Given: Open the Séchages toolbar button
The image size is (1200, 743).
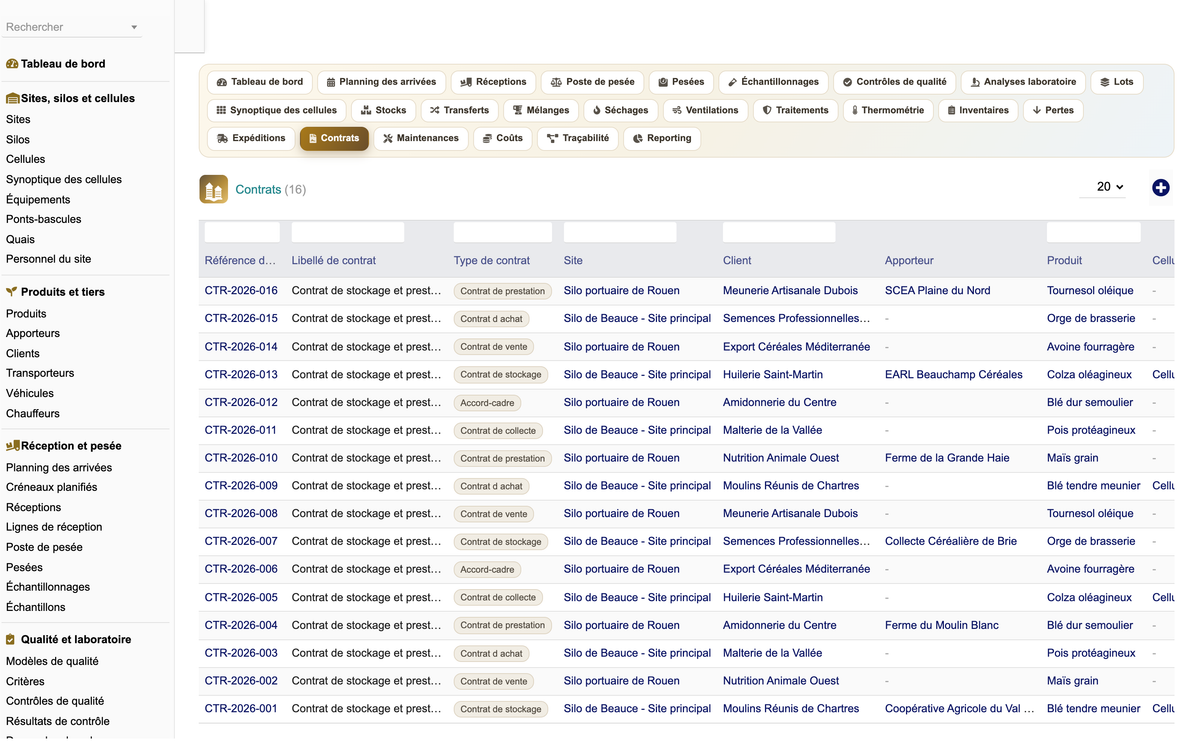Looking at the screenshot, I should [620, 110].
